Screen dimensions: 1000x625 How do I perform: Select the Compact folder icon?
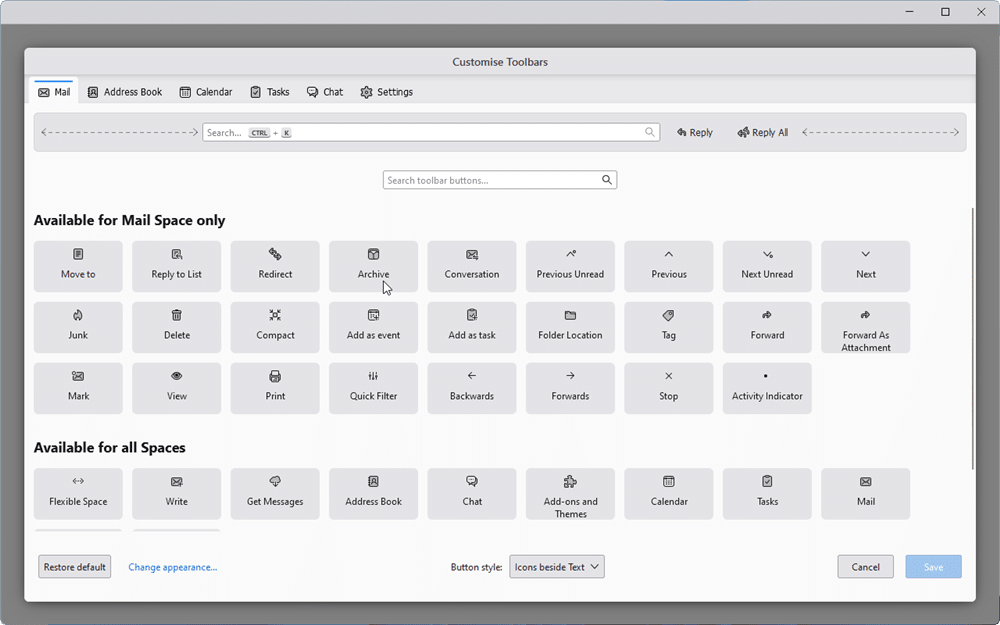pyautogui.click(x=274, y=327)
